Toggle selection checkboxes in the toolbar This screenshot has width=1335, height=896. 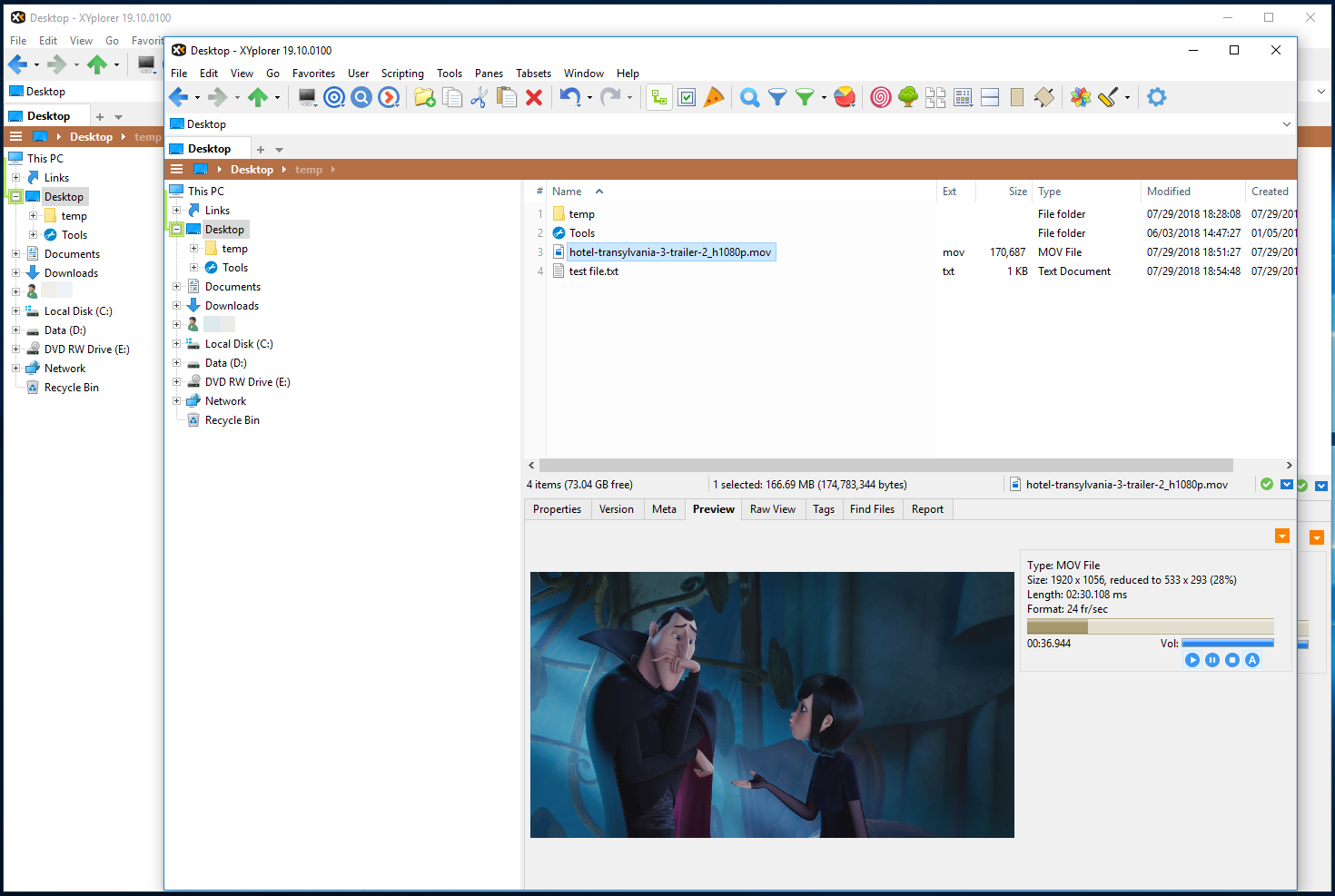coord(687,98)
